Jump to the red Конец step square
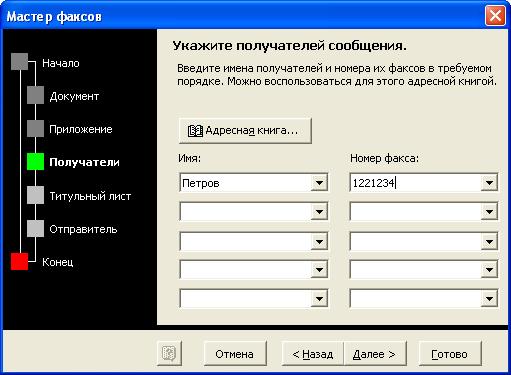 [19, 261]
